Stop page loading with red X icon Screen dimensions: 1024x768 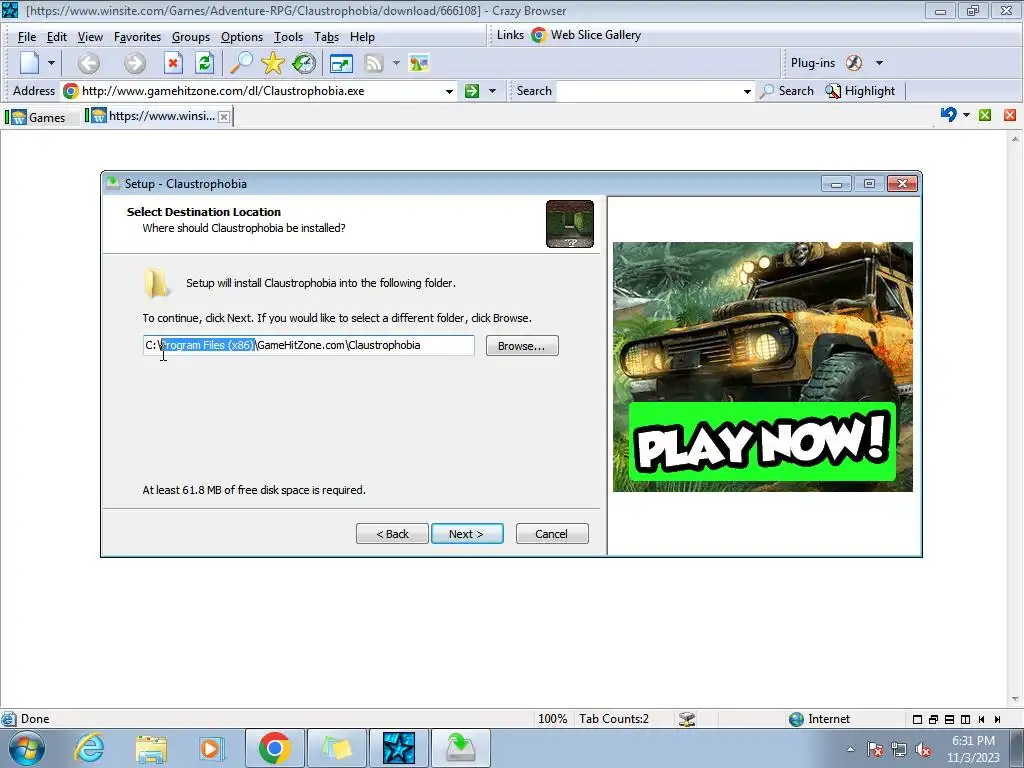point(172,63)
